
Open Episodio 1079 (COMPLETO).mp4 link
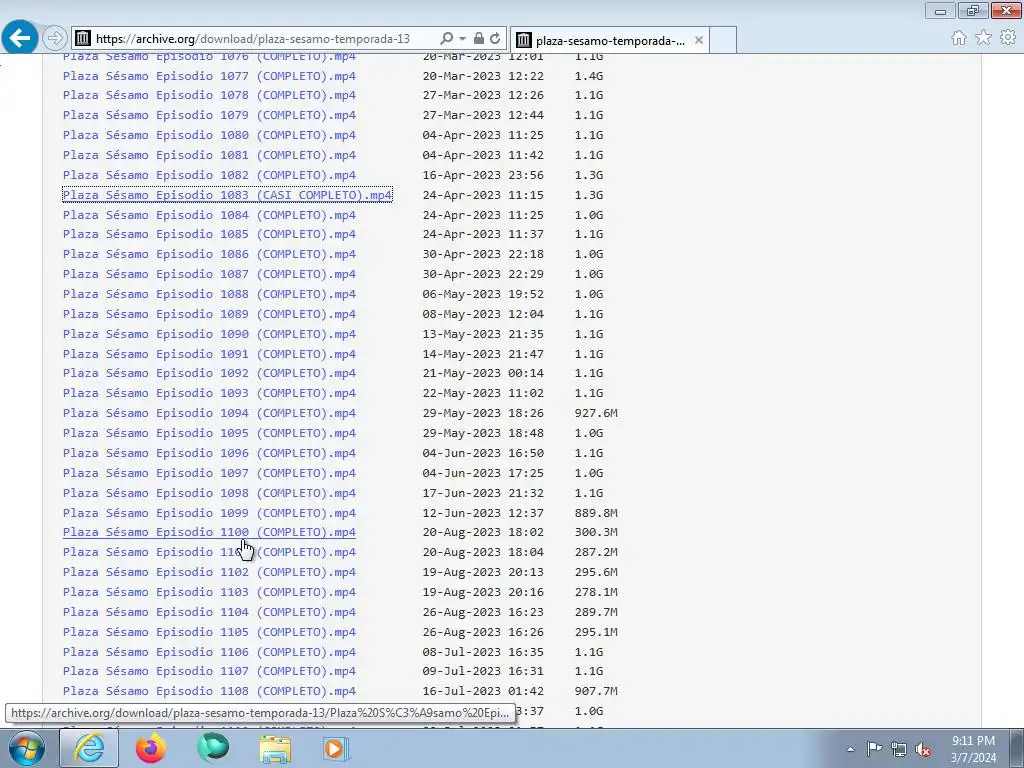coord(209,115)
